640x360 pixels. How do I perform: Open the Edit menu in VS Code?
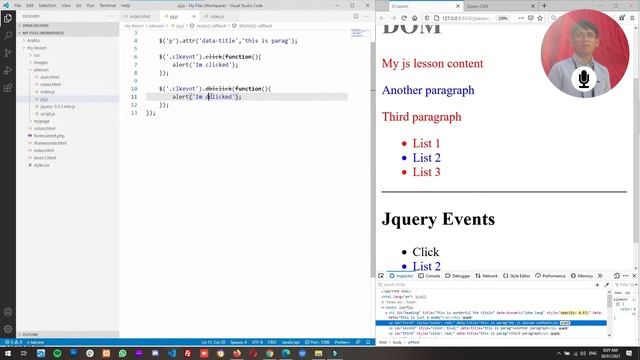(30, 5)
